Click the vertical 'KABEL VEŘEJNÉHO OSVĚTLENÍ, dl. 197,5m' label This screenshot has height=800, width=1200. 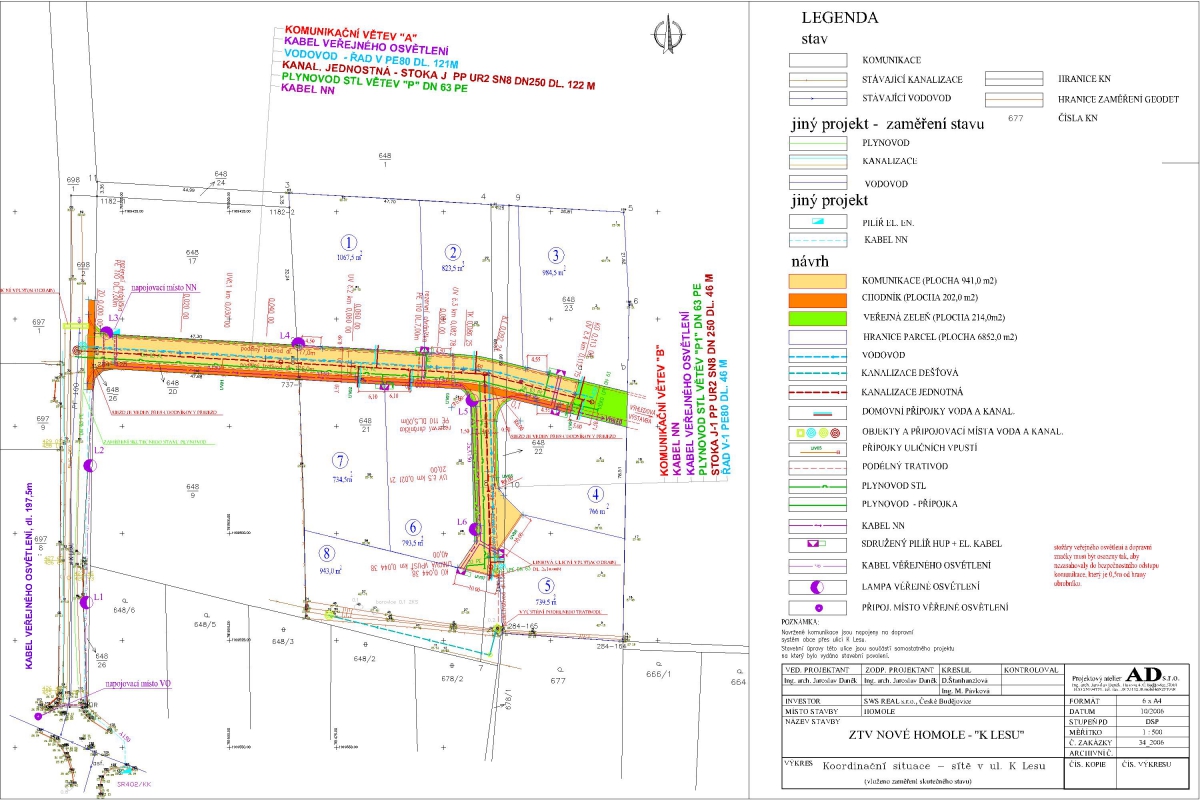tap(29, 576)
